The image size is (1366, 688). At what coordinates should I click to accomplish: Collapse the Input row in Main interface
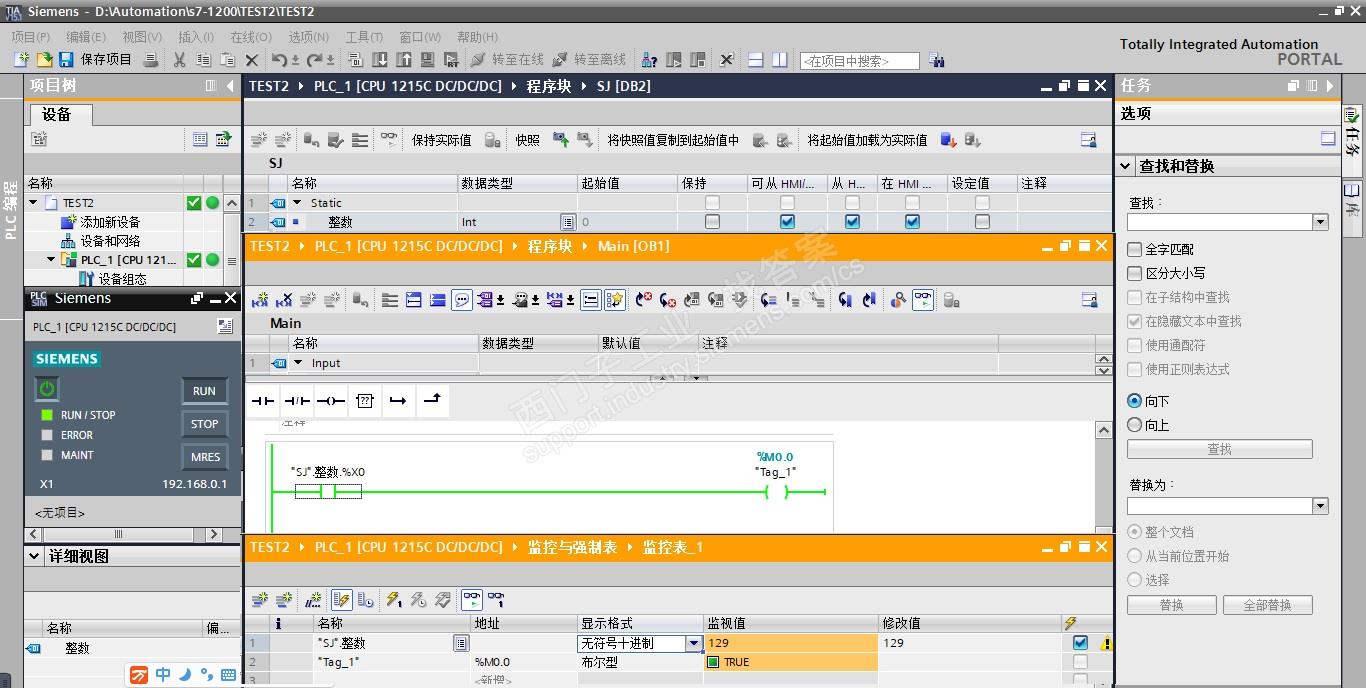297,363
